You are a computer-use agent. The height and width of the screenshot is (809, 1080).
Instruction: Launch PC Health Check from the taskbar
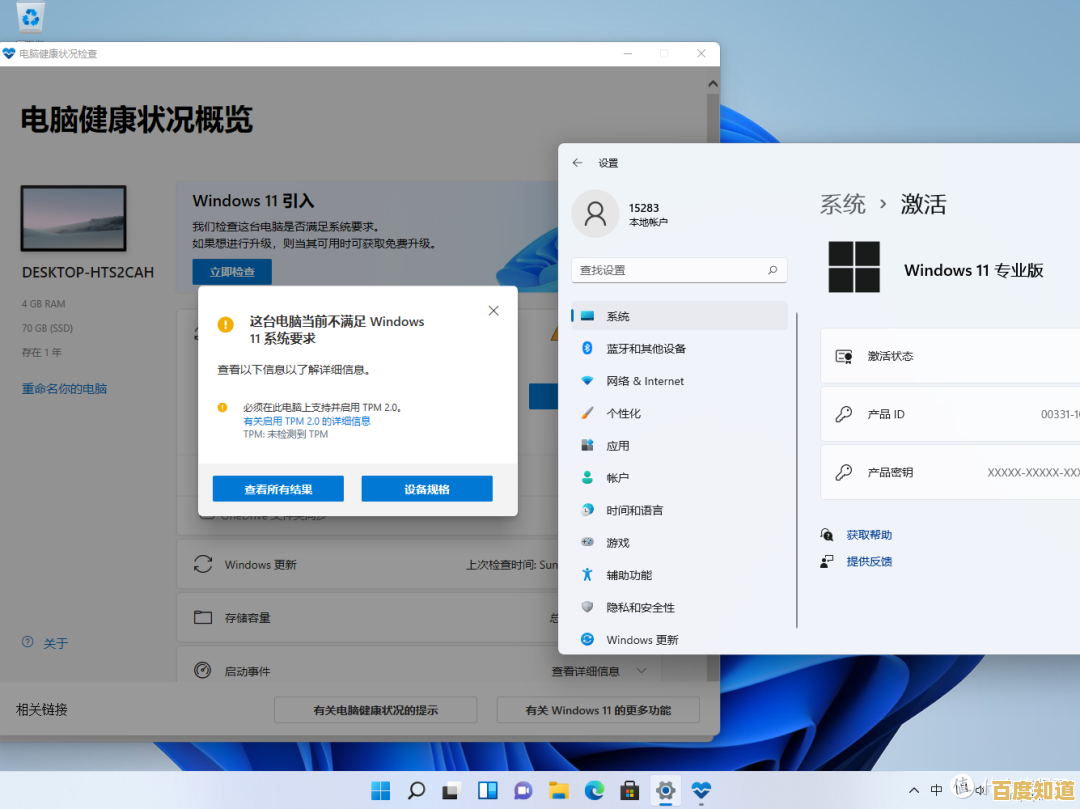tap(702, 789)
